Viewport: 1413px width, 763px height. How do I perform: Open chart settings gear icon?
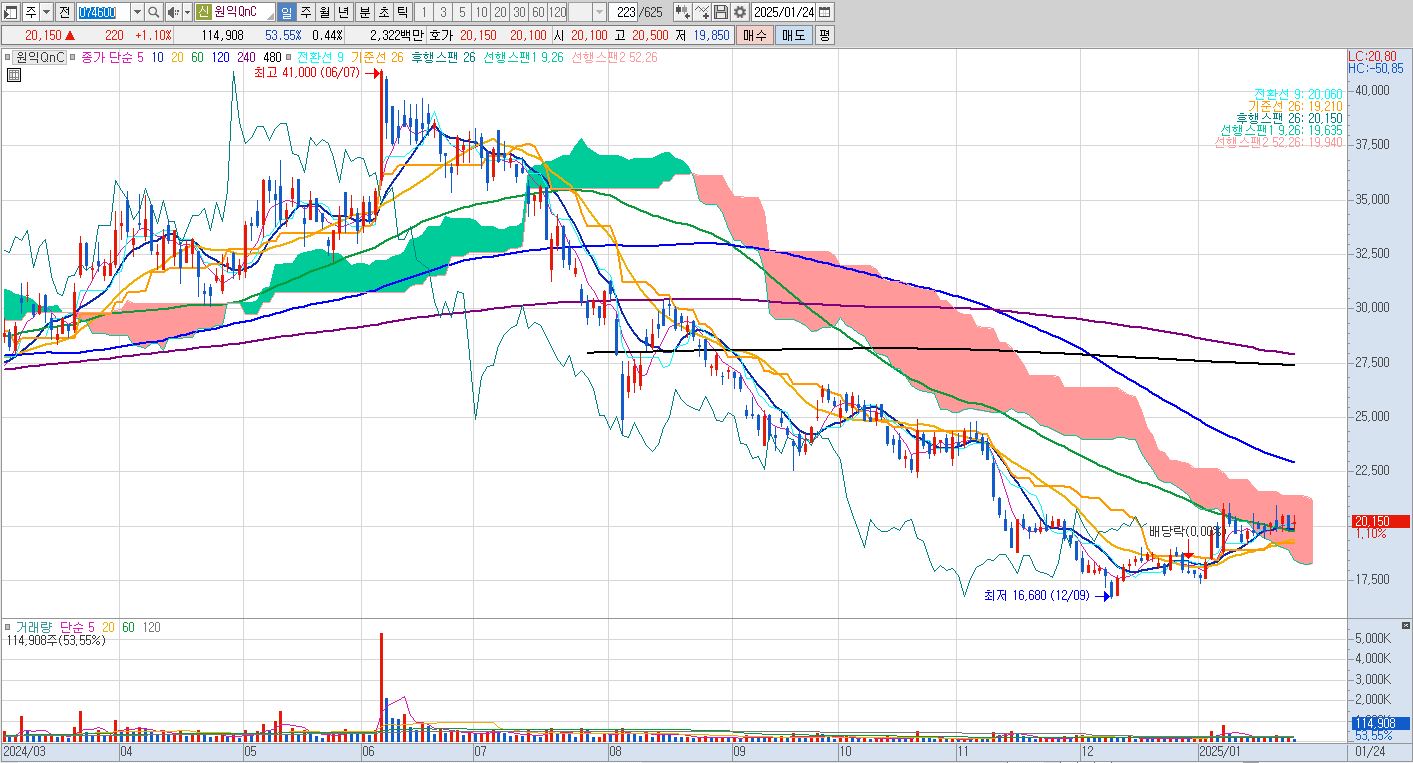click(739, 12)
